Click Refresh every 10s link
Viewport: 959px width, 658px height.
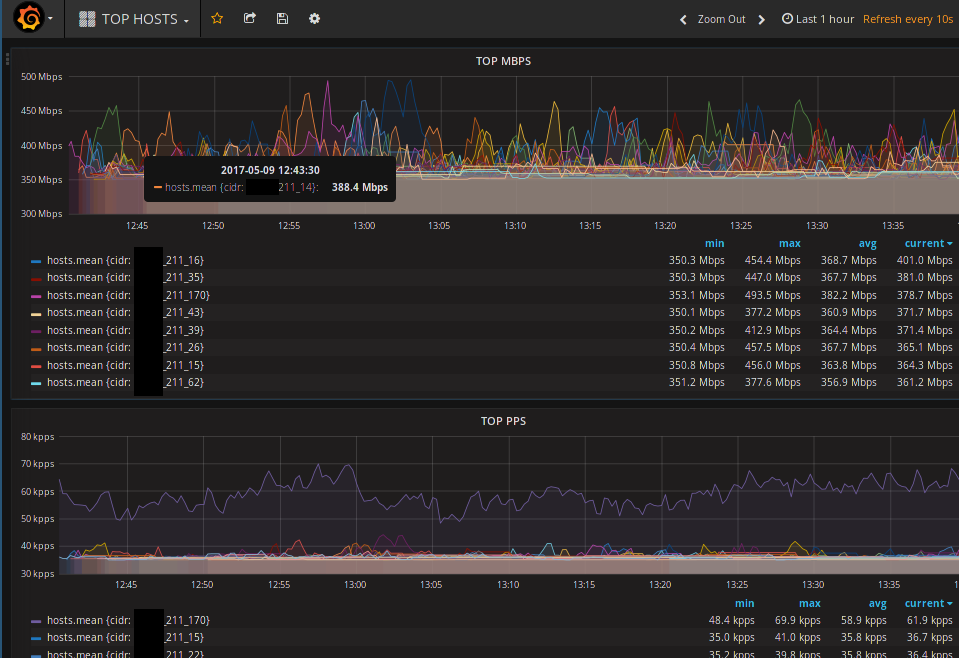point(907,19)
